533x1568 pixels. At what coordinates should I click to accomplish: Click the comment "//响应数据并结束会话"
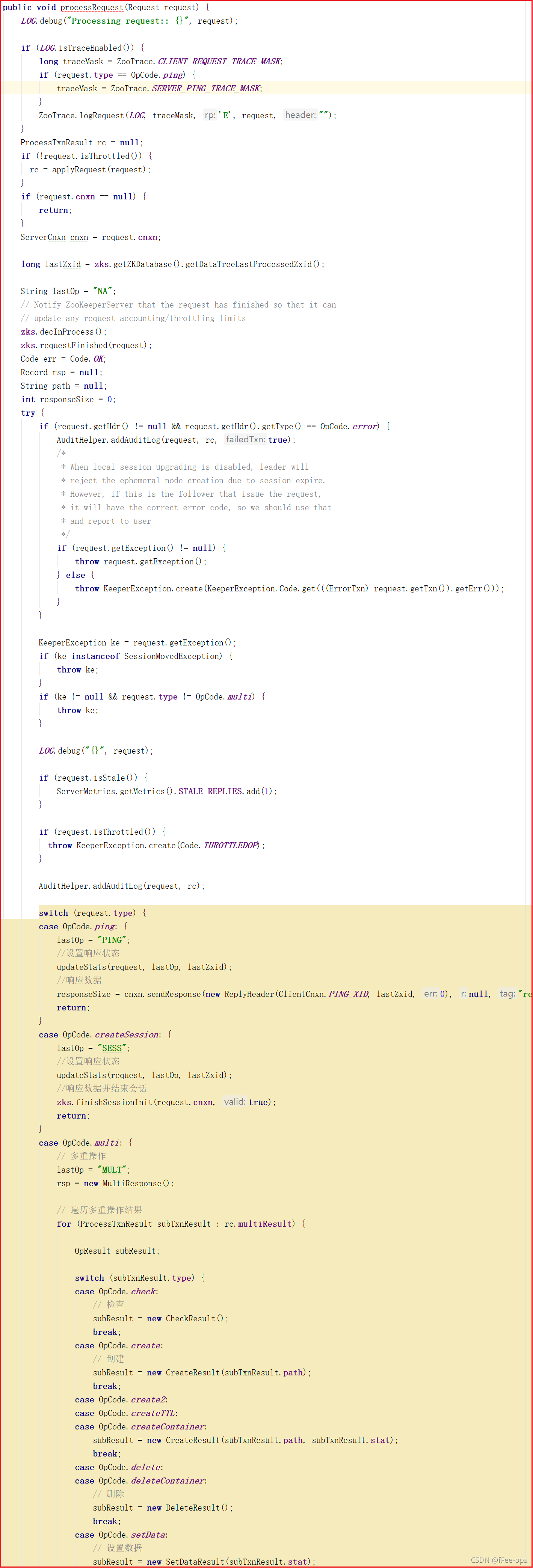[x=102, y=1089]
